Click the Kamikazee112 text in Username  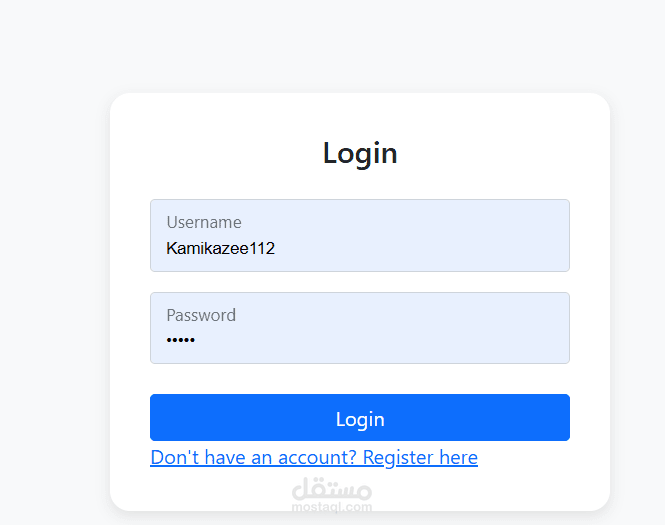pos(221,249)
